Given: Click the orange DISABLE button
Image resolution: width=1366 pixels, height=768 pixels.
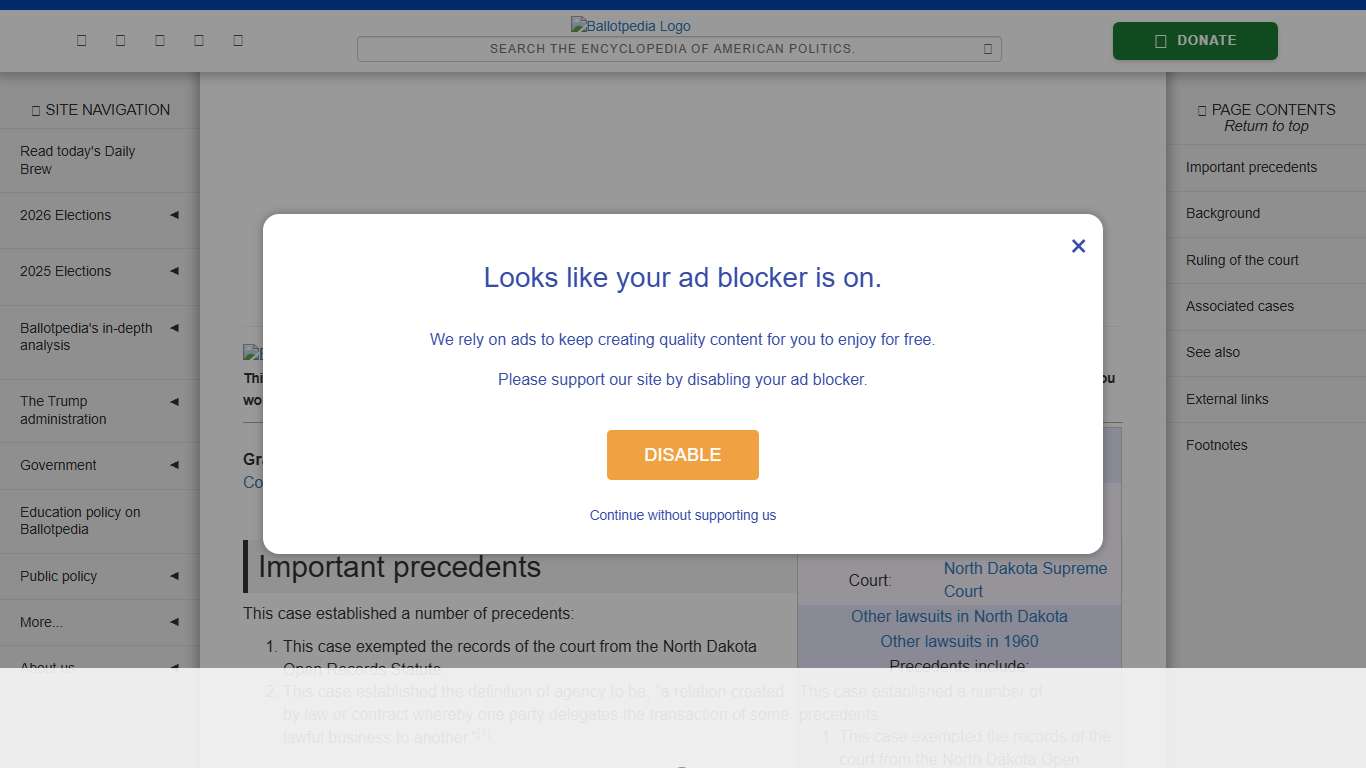Looking at the screenshot, I should pos(683,455).
